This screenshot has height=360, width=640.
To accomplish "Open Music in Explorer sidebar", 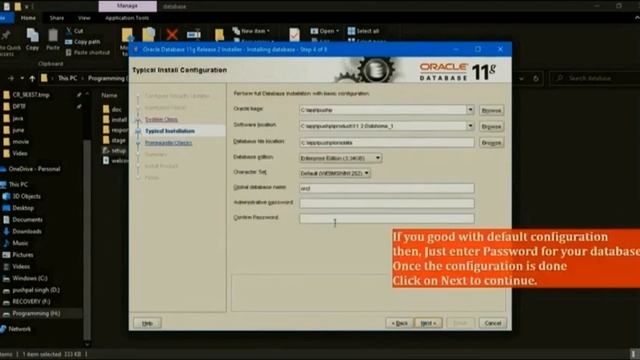I will (20, 243).
